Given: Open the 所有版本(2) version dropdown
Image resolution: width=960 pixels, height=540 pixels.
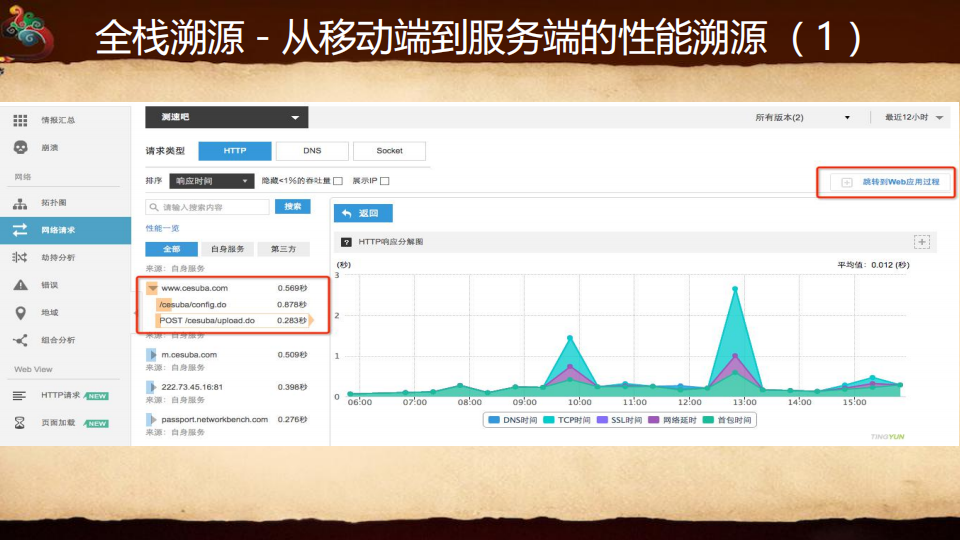Looking at the screenshot, I should click(802, 117).
